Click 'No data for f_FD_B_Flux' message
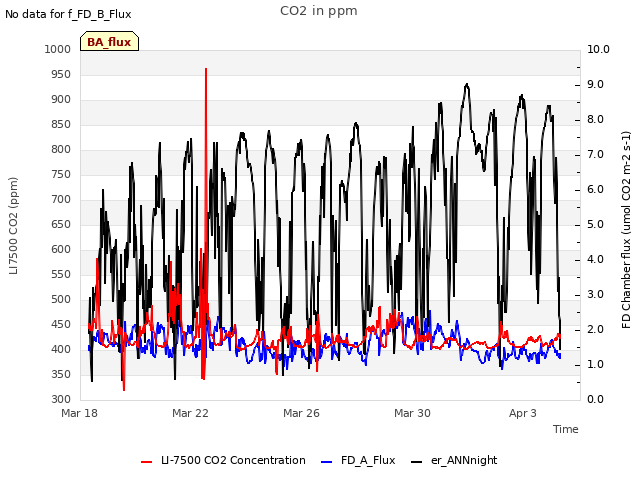 click(68, 14)
